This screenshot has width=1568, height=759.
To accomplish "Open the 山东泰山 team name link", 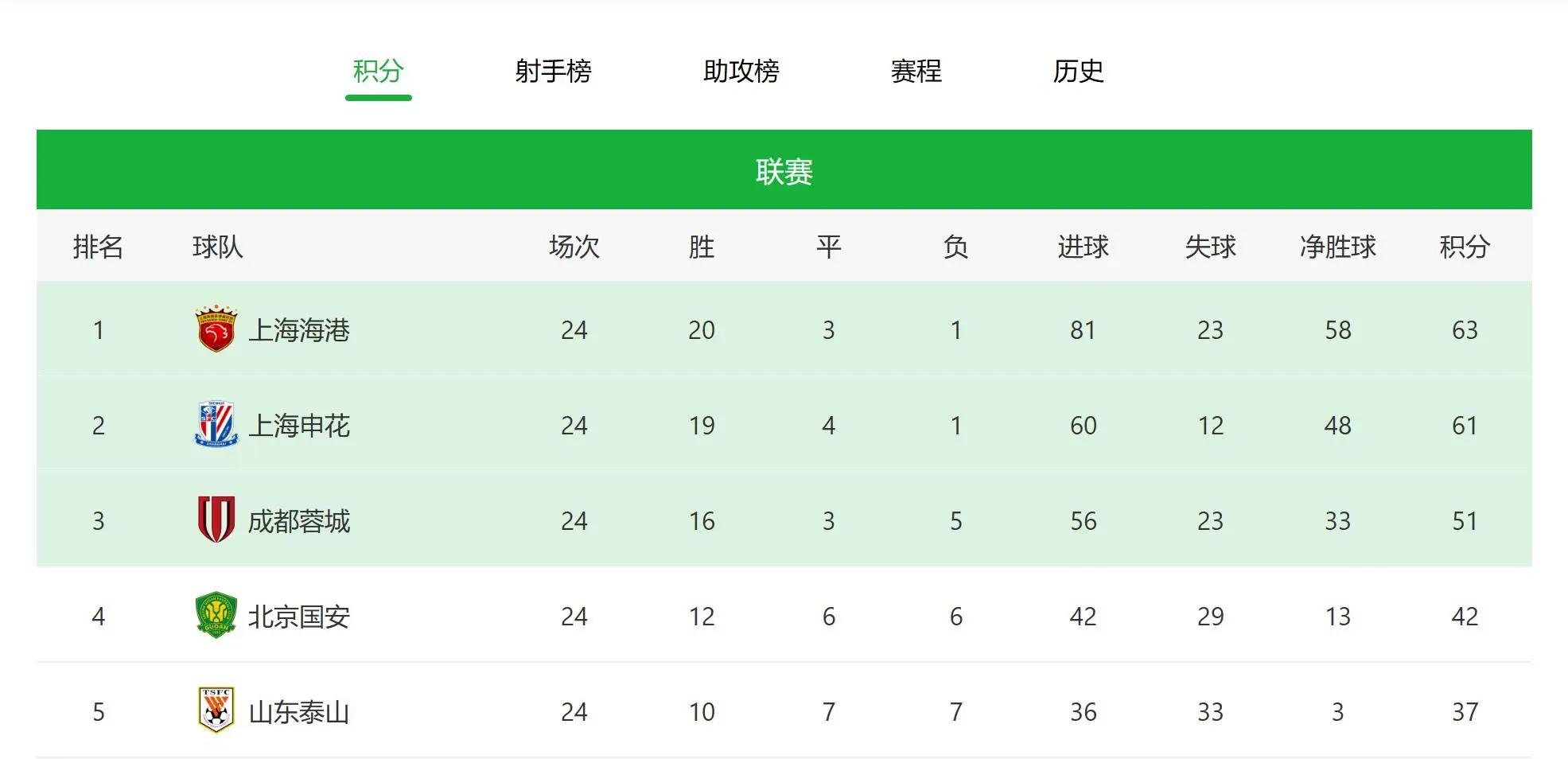I will pyautogui.click(x=299, y=712).
